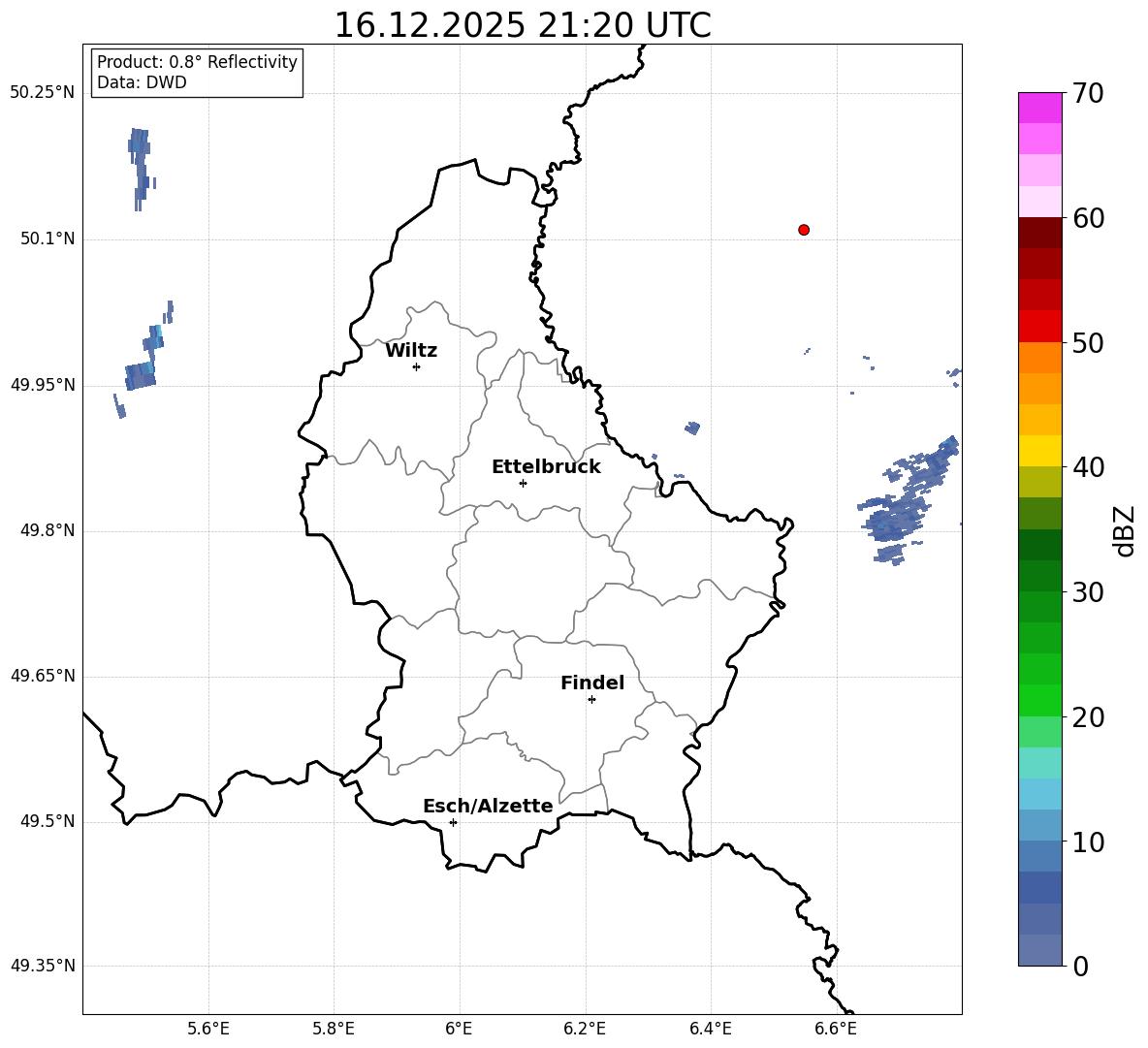Click the Product: 0.8° Reflectivity text

point(197,62)
